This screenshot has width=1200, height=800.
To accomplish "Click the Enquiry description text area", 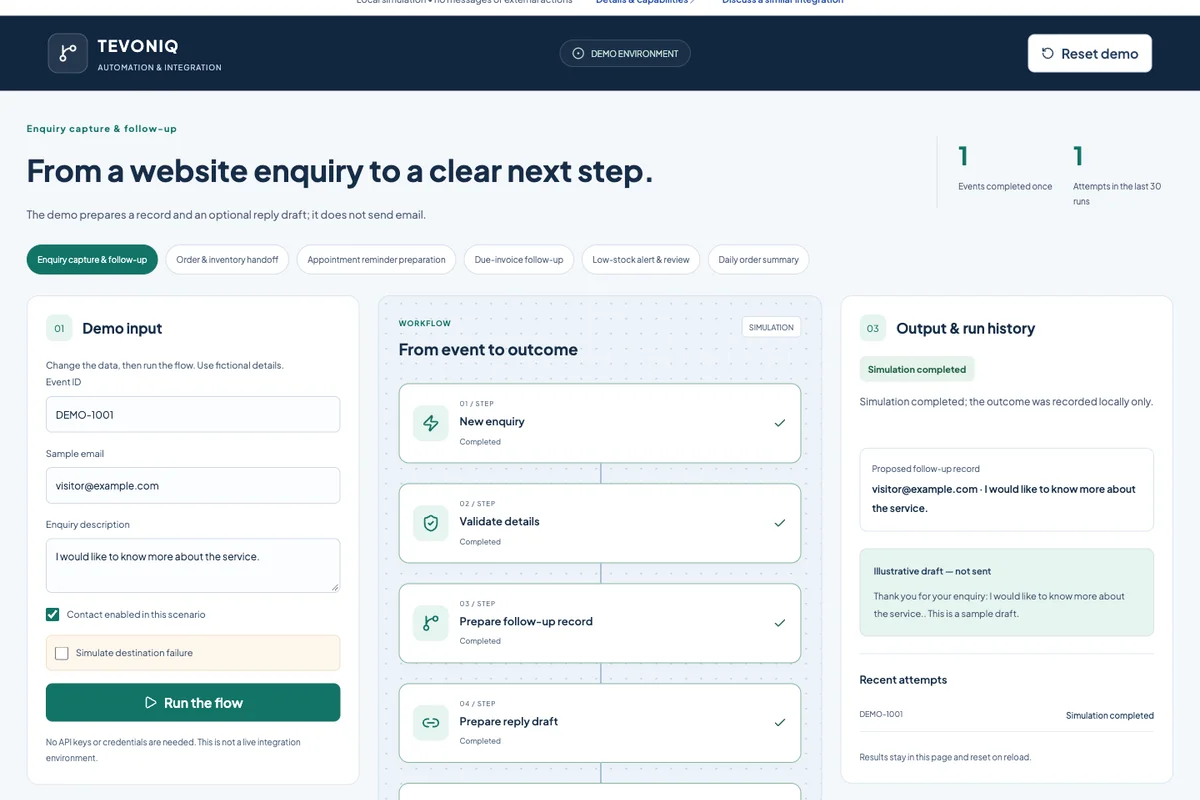I will click(193, 565).
